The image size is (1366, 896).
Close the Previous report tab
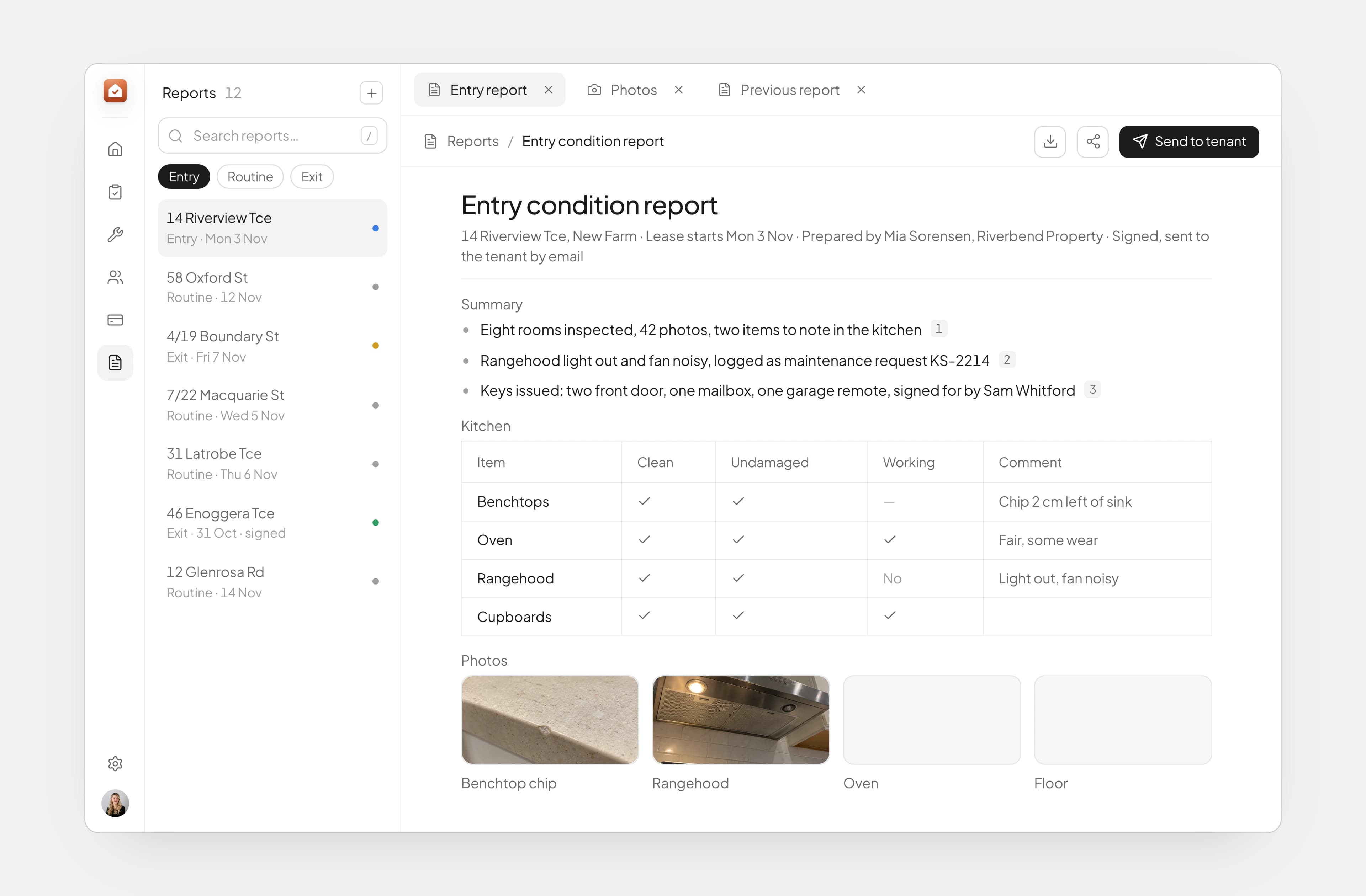point(861,90)
